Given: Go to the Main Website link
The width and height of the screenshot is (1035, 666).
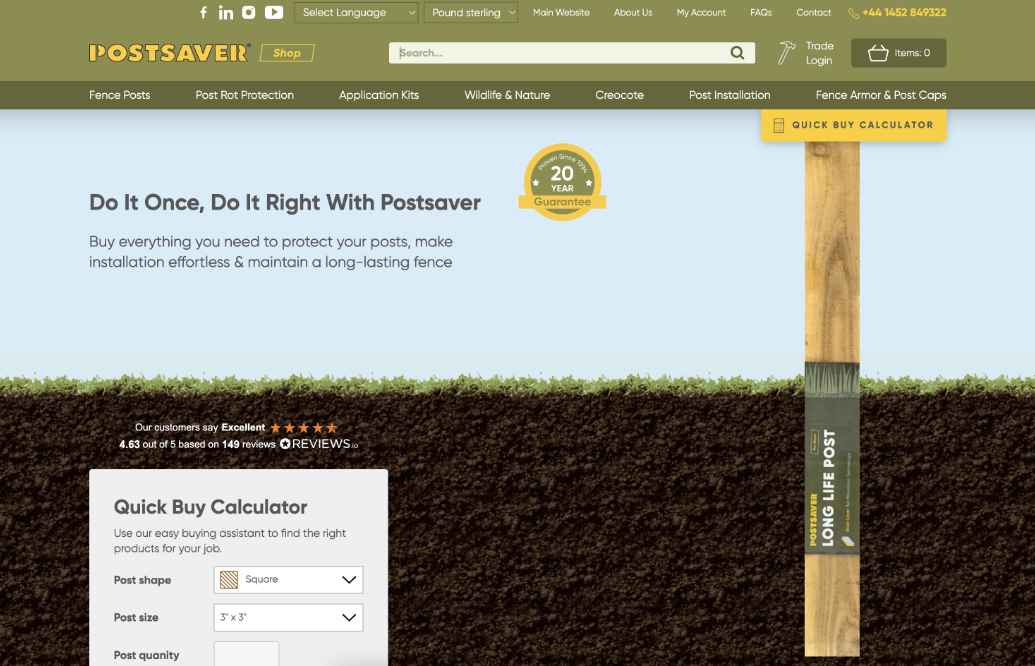Looking at the screenshot, I should (561, 13).
